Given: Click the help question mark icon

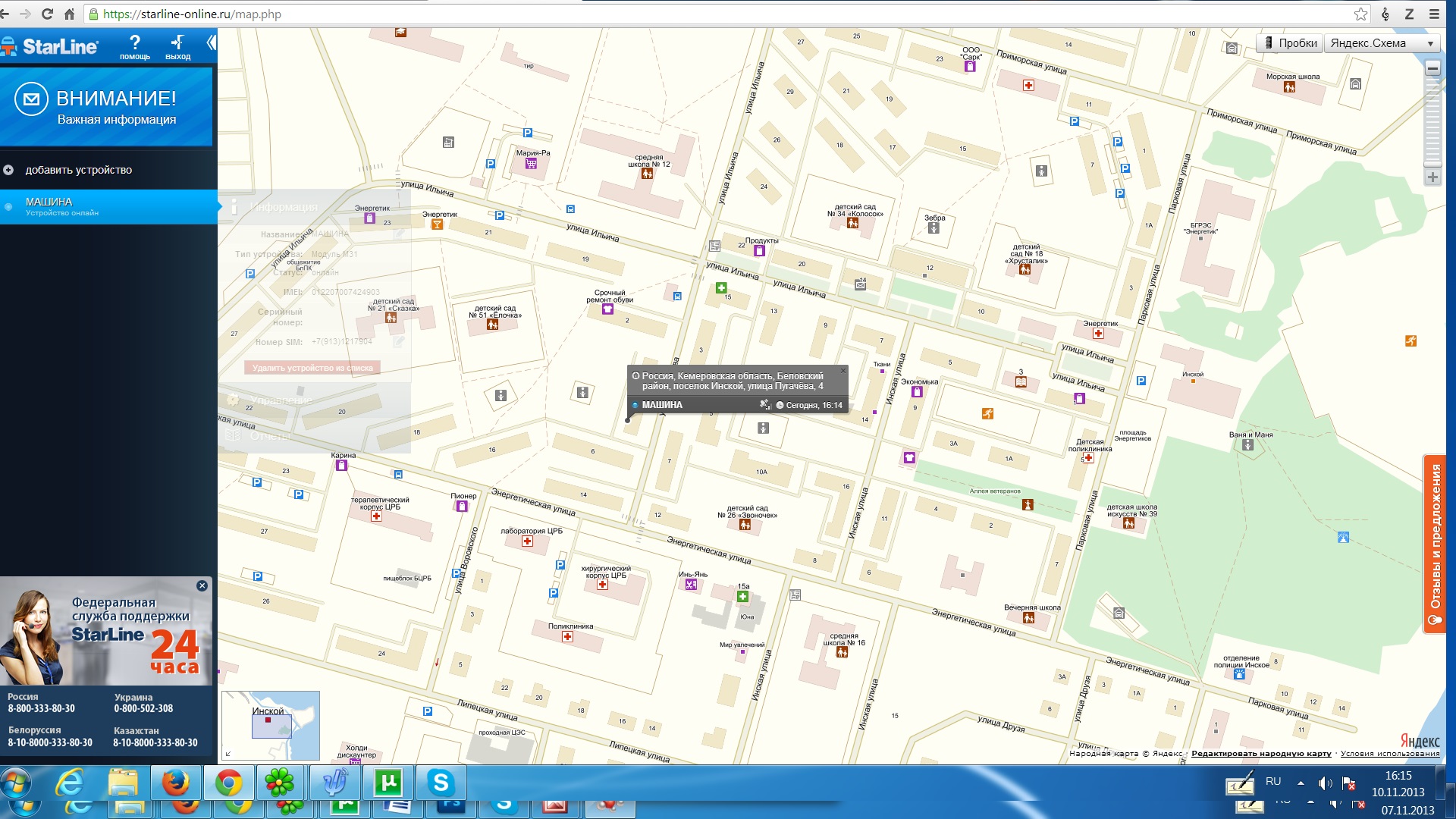Looking at the screenshot, I should (135, 43).
